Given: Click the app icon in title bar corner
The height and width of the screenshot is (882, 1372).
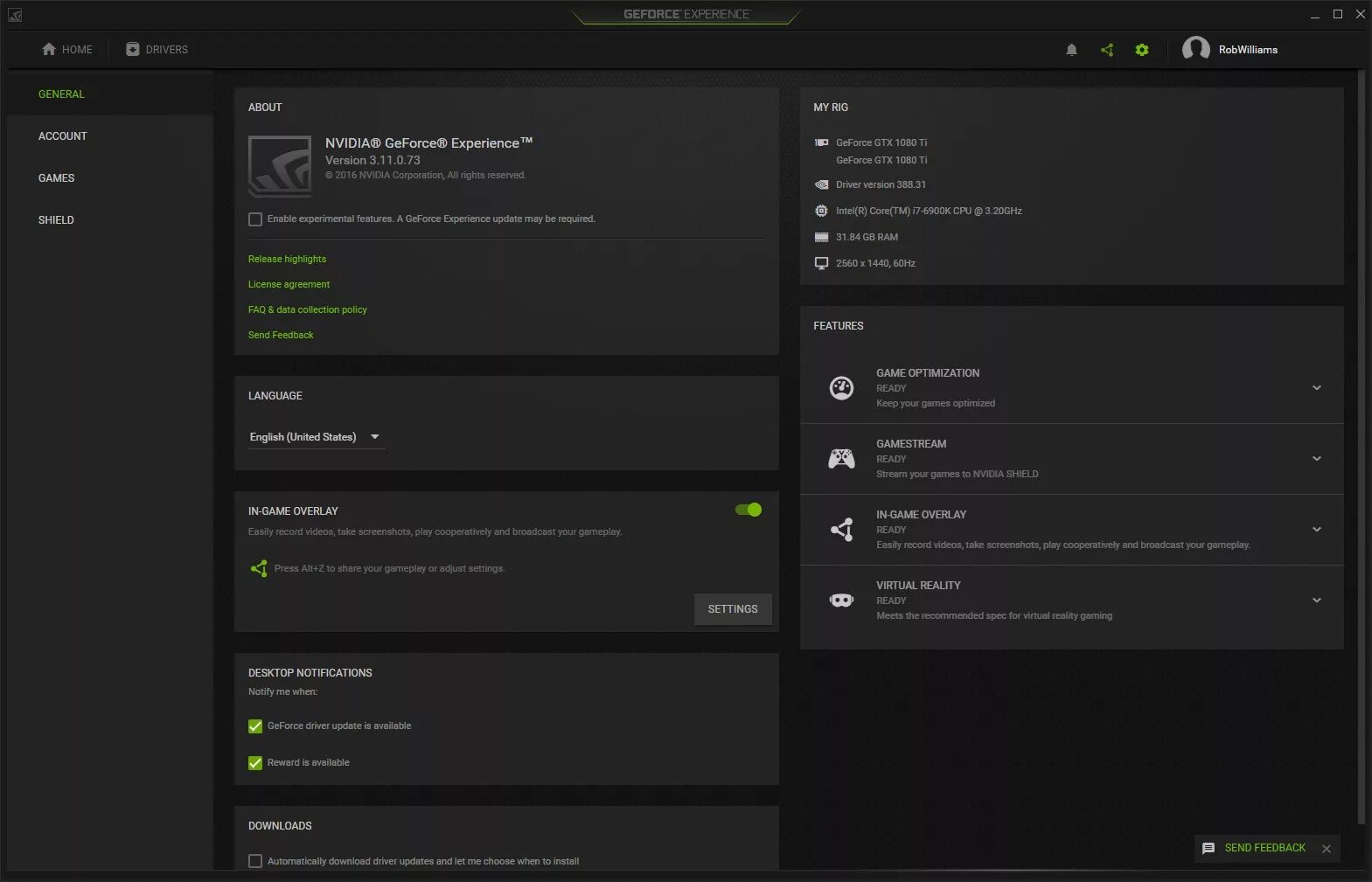Looking at the screenshot, I should [14, 15].
